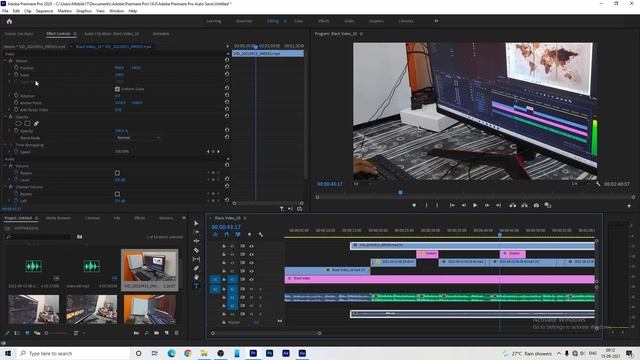The image size is (640, 360).
Task: Reset the Position parameter
Action: pos(227,67)
